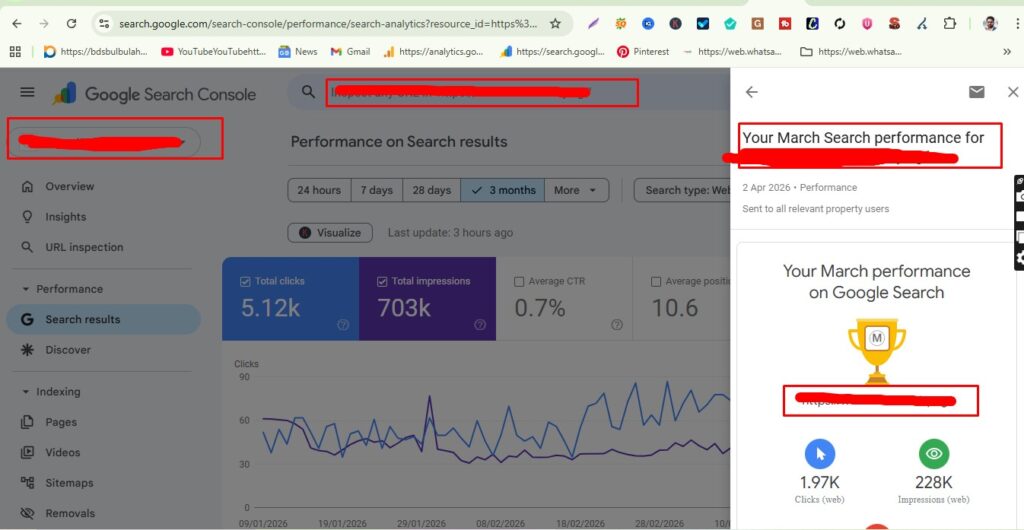1024x530 pixels.
Task: Open Search results in the sidebar
Action: coord(103,320)
